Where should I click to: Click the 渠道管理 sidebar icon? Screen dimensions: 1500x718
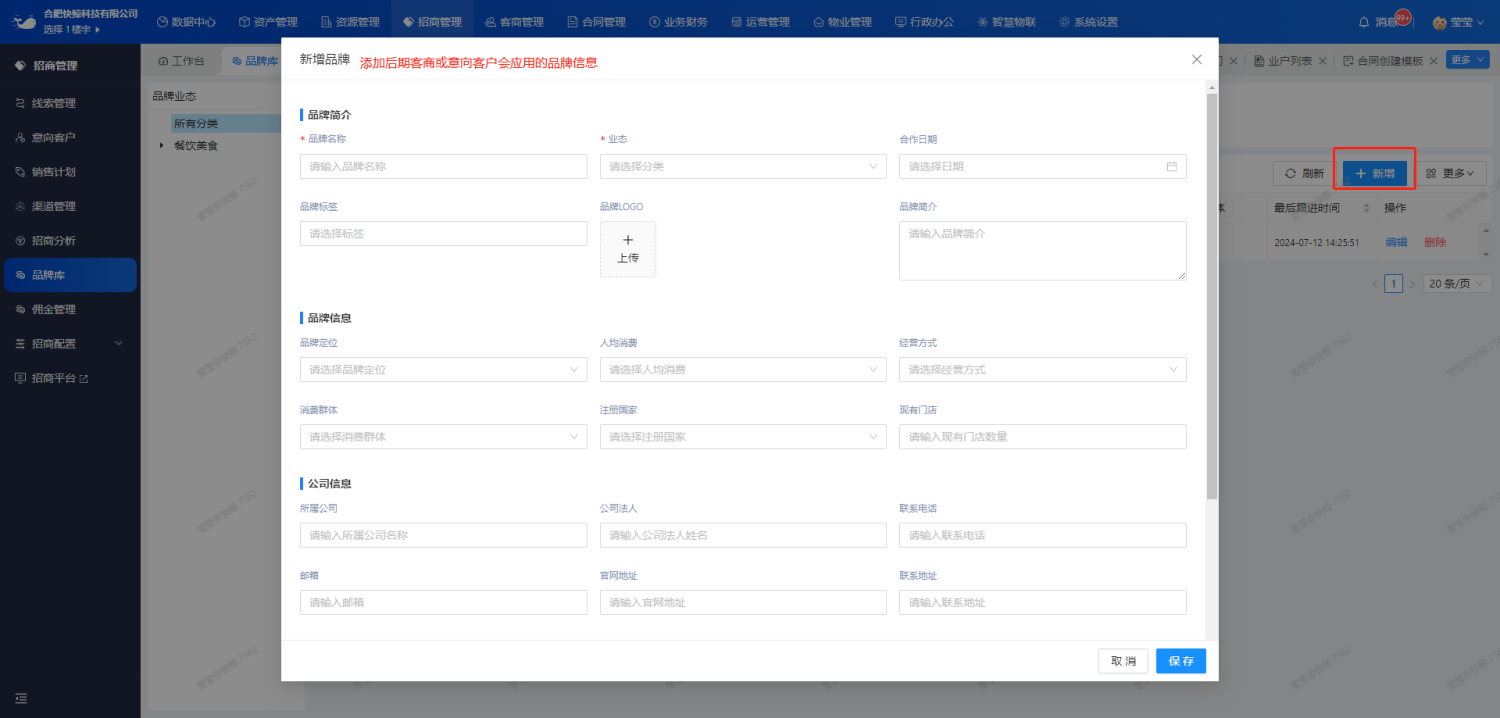click(21, 206)
